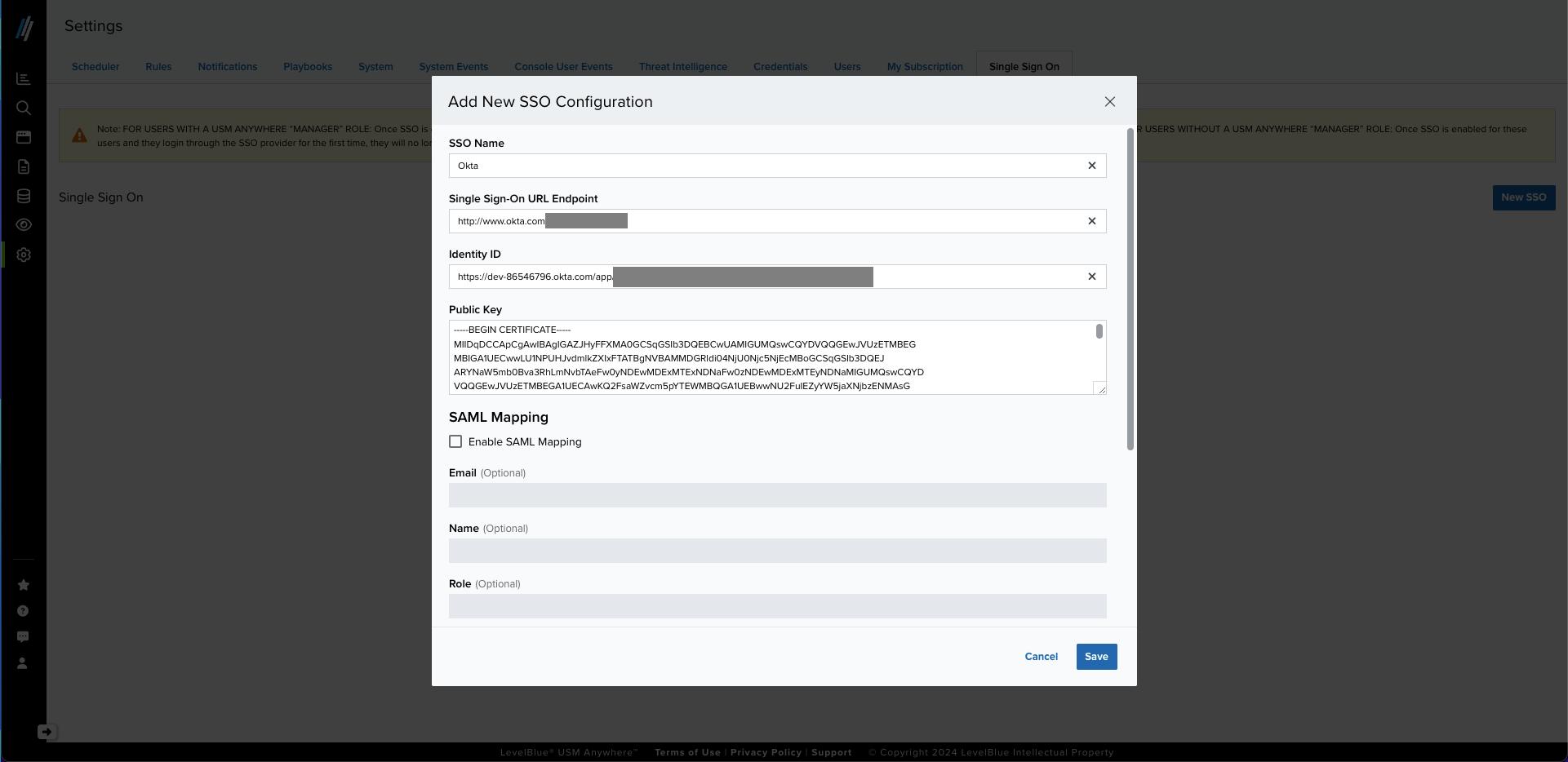This screenshot has height=762, width=1568.
Task: Click the SAML Mapping heading
Action: click(499, 417)
